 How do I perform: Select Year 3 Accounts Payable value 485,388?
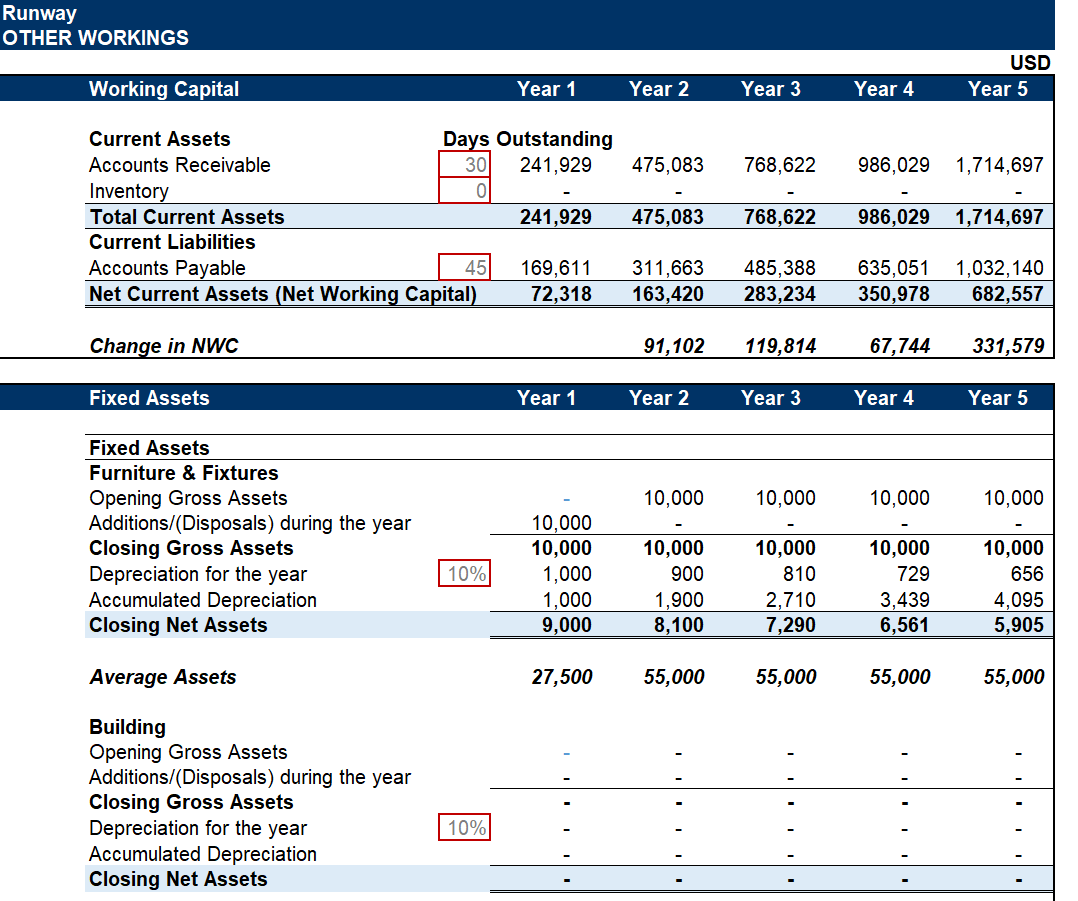pos(780,268)
